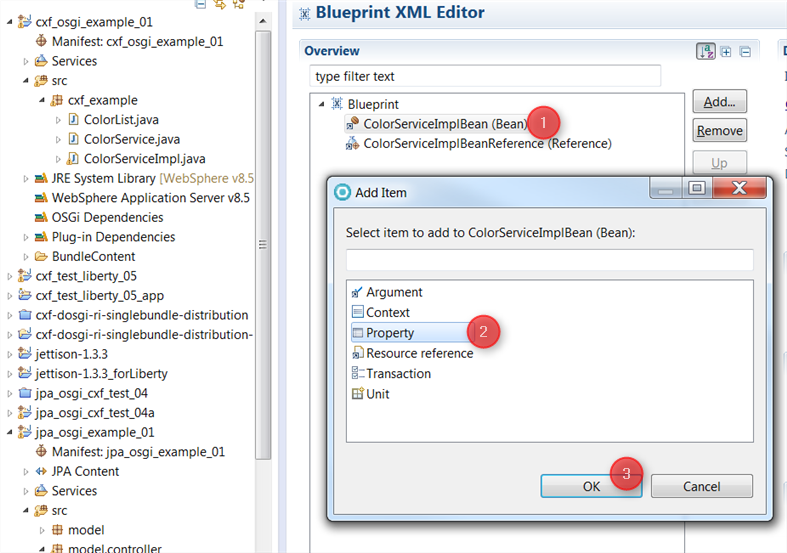Image resolution: width=787 pixels, height=553 pixels.
Task: Click the OSGi Dependencies library icon
Action: pyautogui.click(x=41, y=217)
